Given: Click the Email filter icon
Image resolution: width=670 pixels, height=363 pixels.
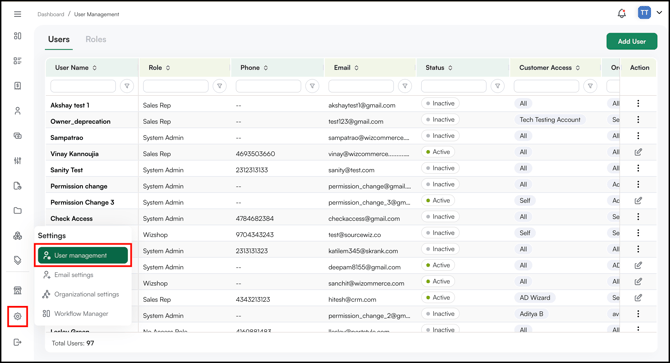Looking at the screenshot, I should (405, 86).
